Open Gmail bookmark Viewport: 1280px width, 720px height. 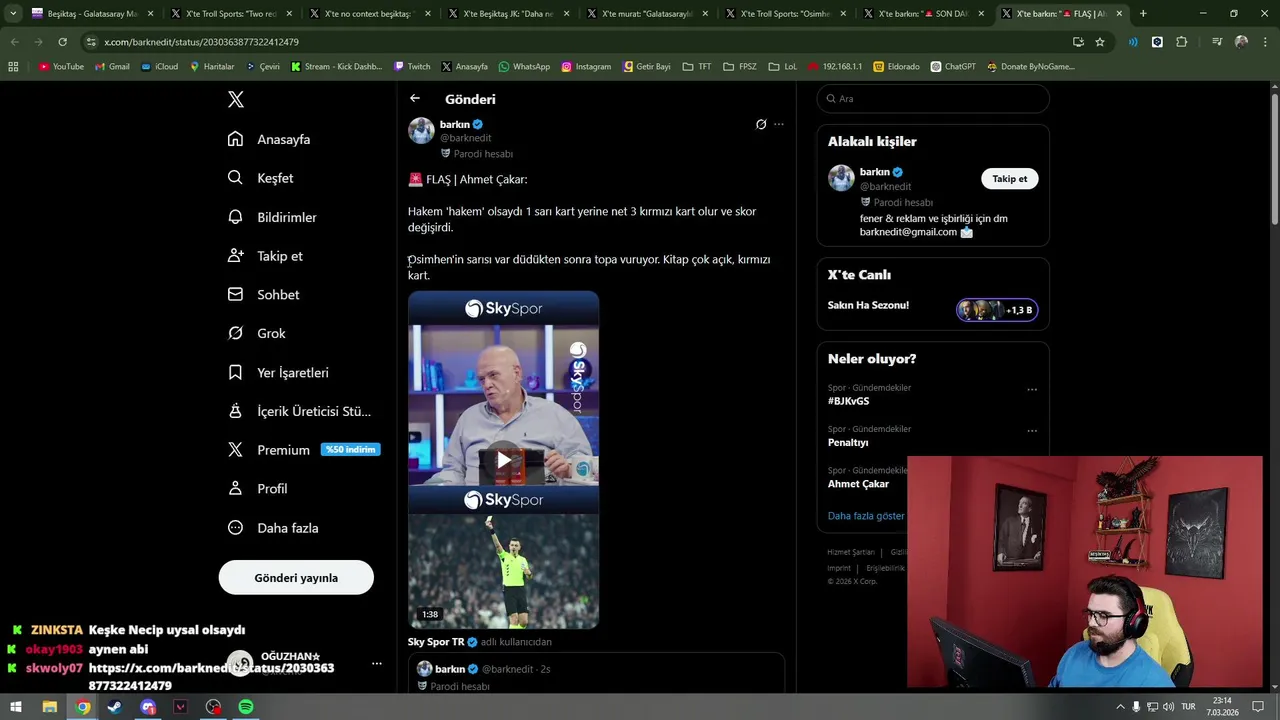click(112, 67)
